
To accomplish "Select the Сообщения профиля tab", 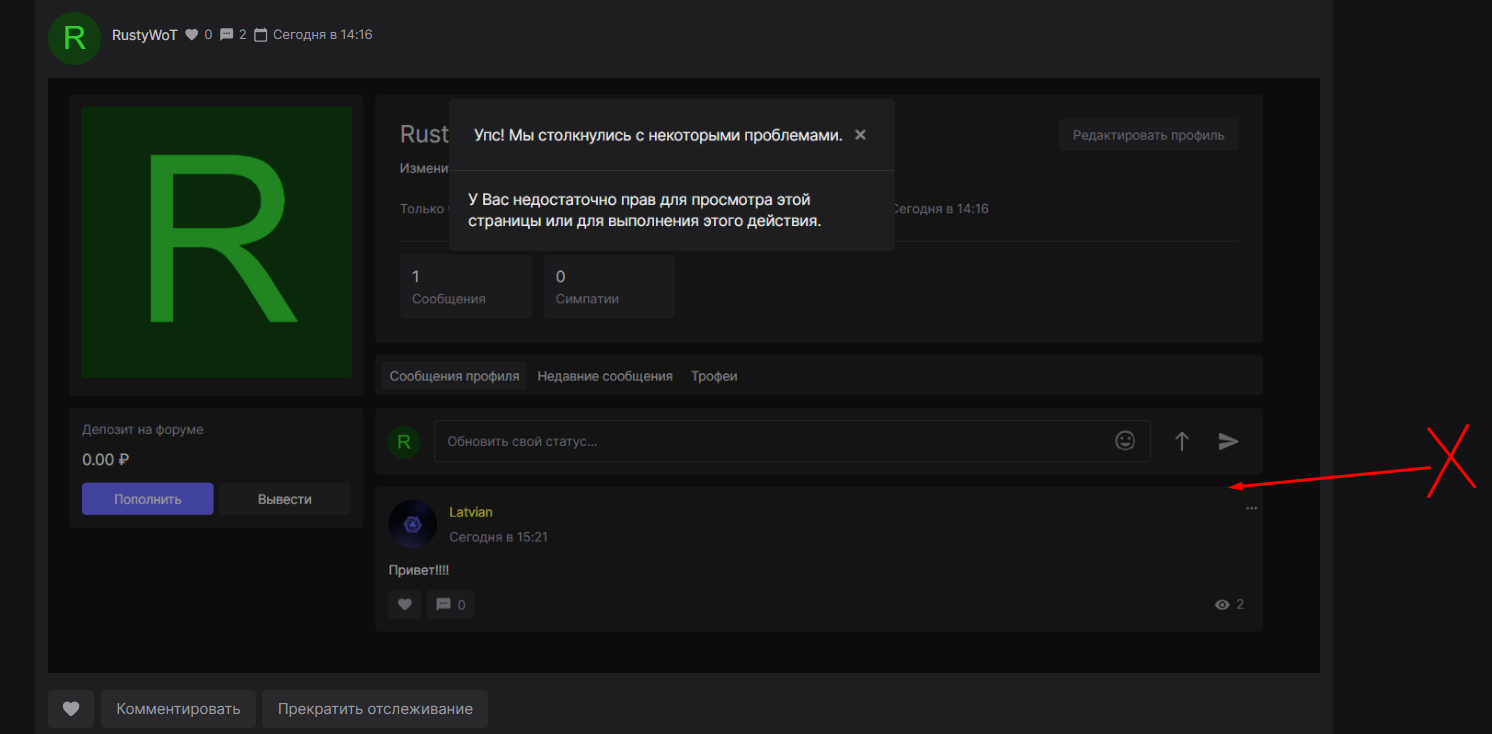I will pyautogui.click(x=454, y=376).
